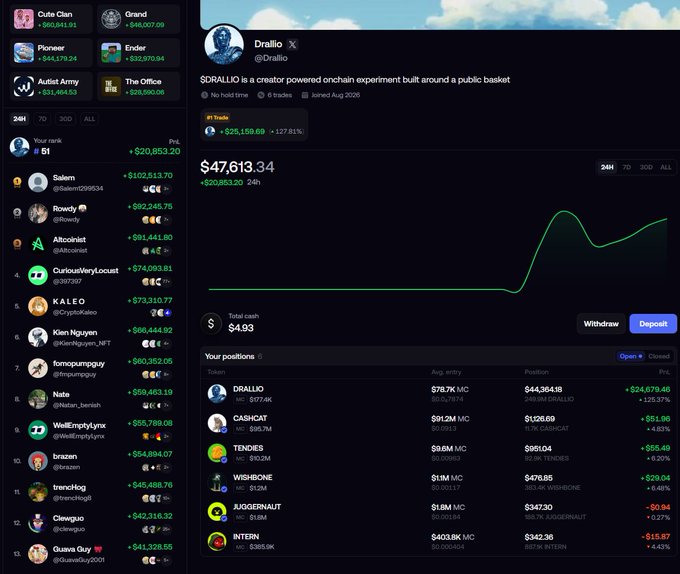This screenshot has height=574, width=680.
Task: Open trencHog's leaderboard row
Action: [x=93, y=492]
